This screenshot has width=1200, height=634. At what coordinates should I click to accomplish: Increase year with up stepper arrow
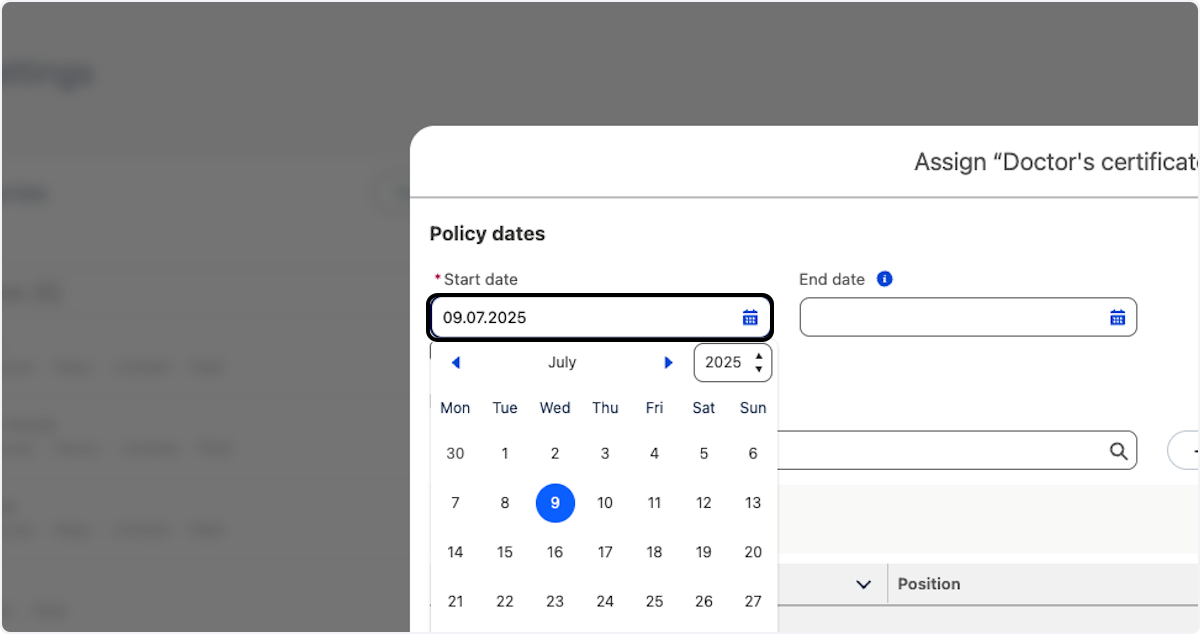click(x=759, y=356)
